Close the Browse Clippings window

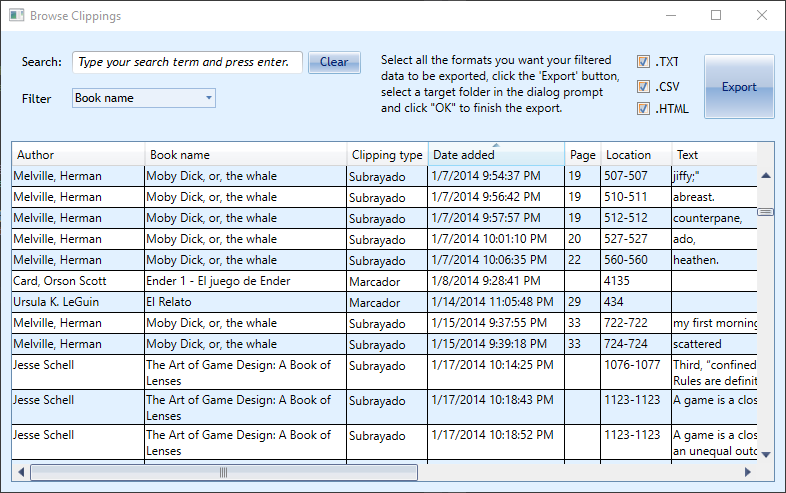[761, 15]
